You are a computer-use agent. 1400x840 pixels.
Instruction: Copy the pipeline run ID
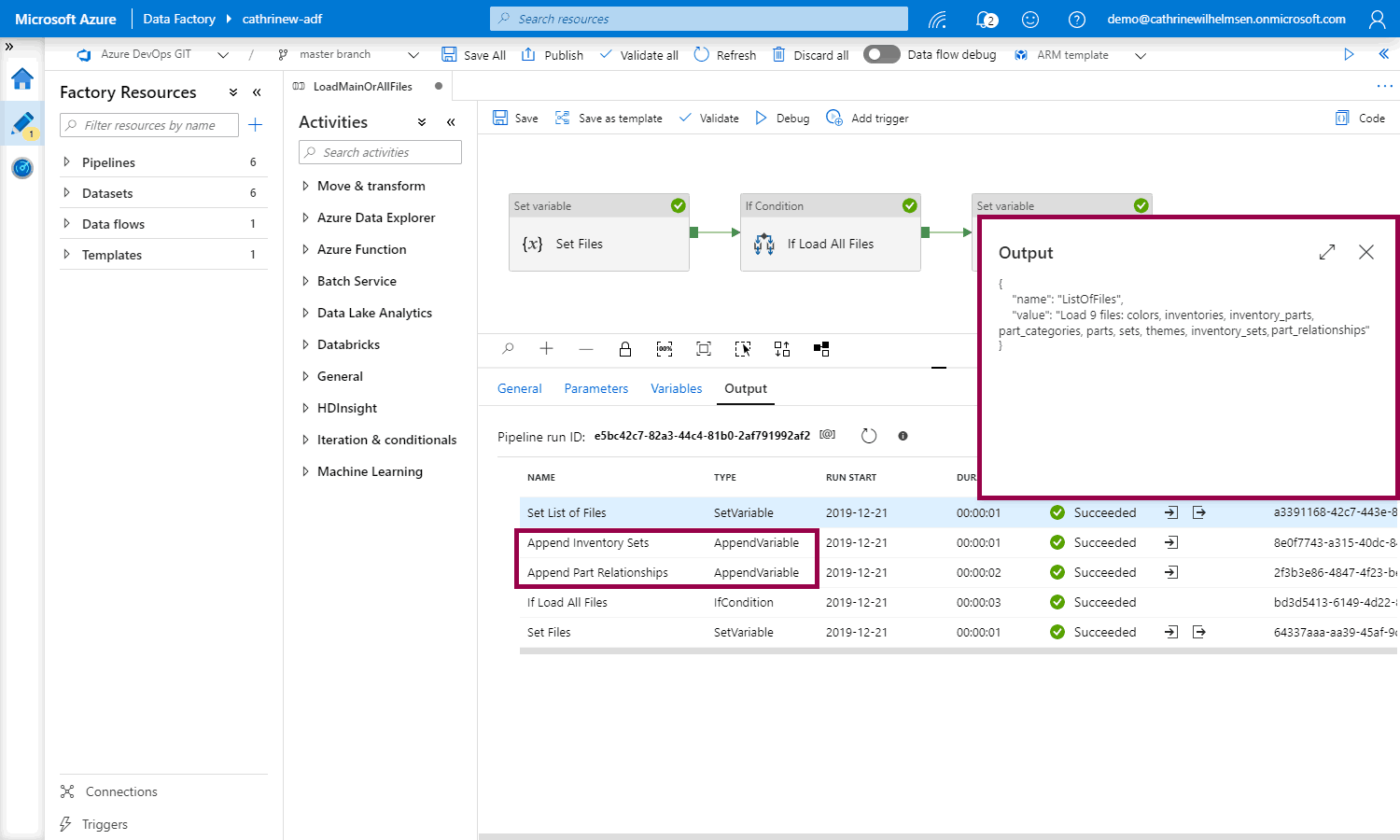click(827, 435)
